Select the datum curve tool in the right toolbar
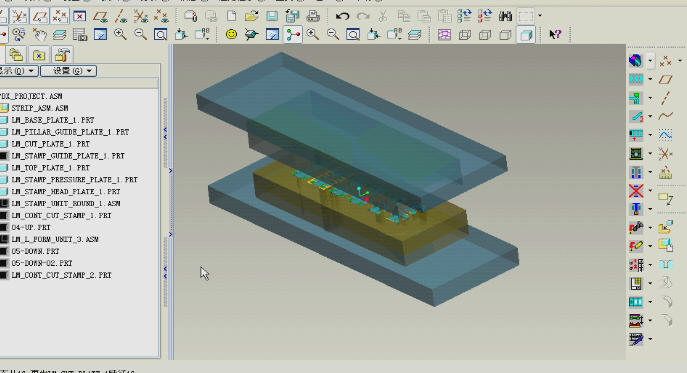687x373 pixels. [666, 116]
